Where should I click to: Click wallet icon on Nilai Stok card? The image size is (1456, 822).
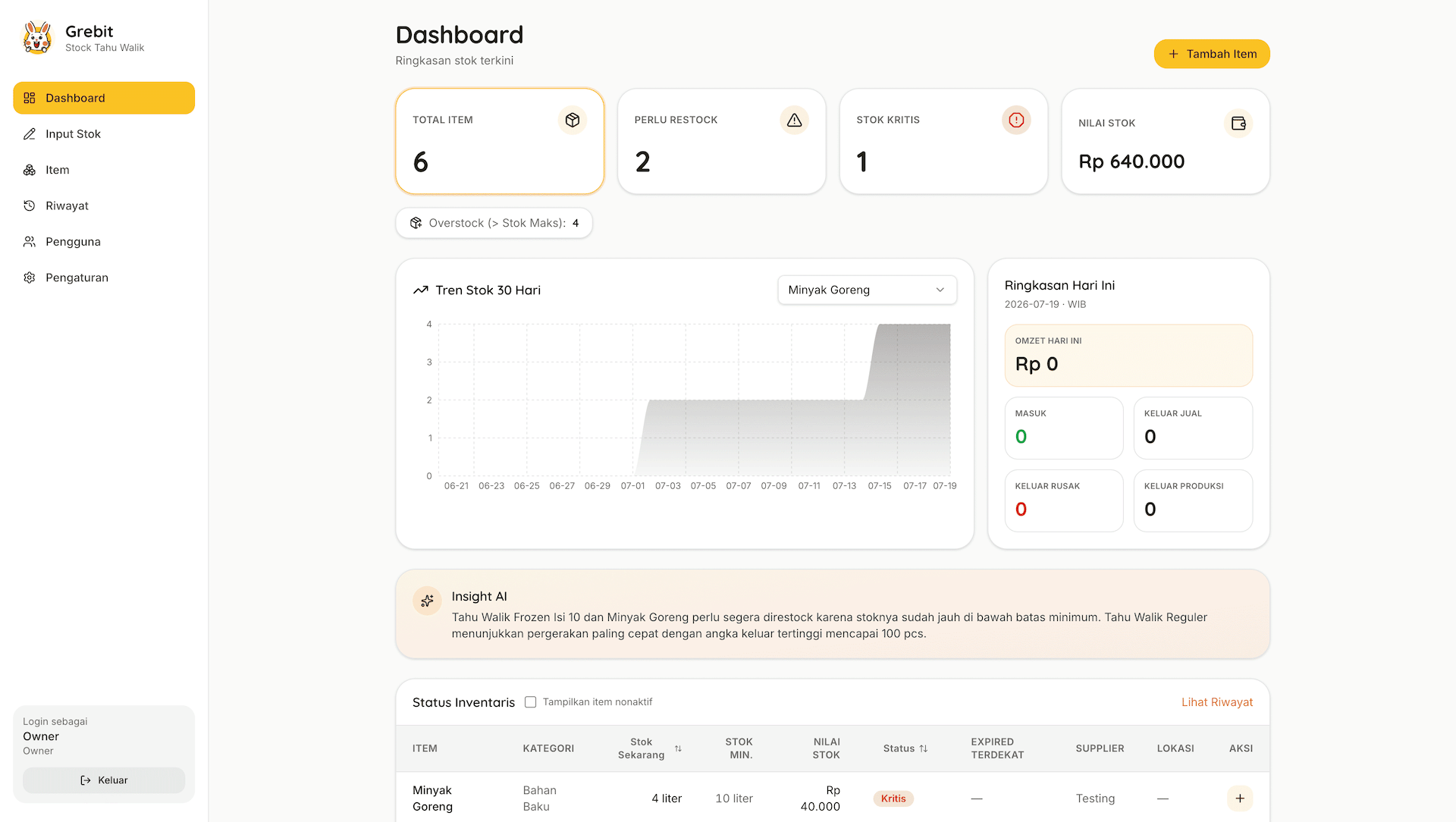[1238, 123]
